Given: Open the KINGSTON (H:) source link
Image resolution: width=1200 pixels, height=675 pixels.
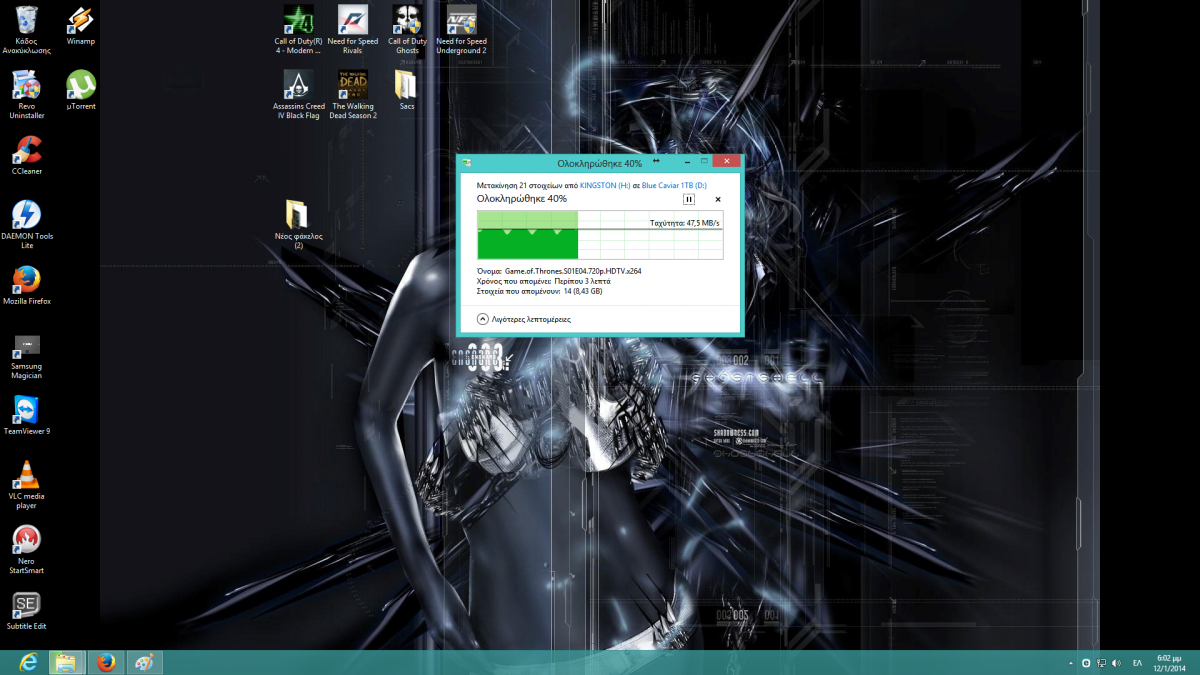Looking at the screenshot, I should click(x=604, y=185).
